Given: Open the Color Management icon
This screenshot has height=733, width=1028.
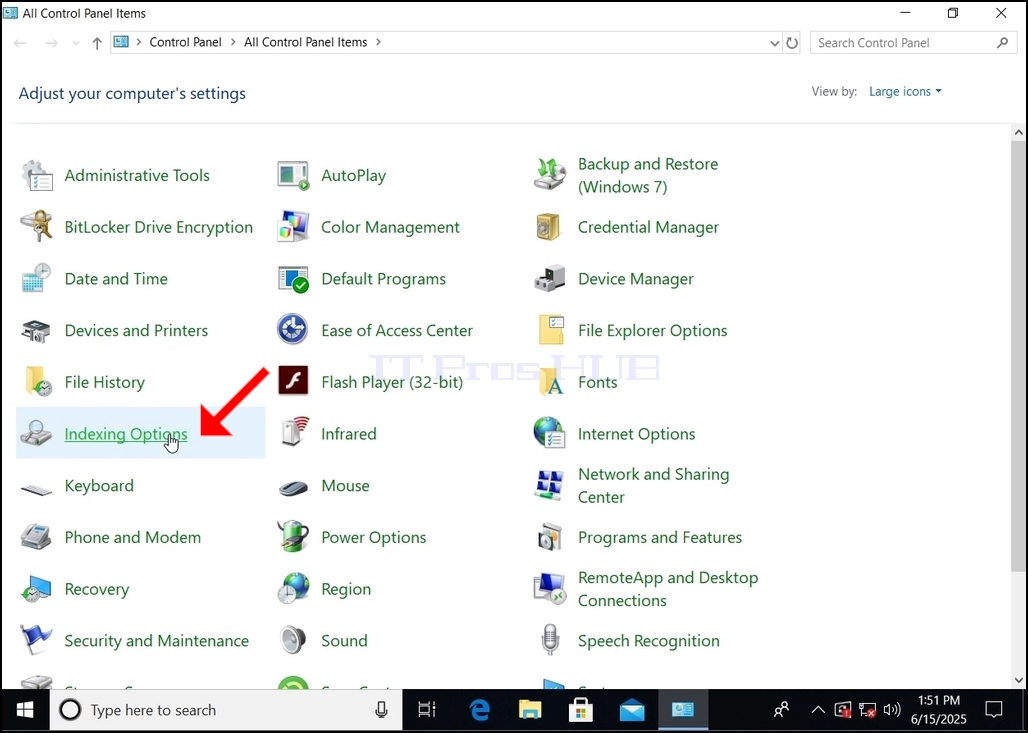Looking at the screenshot, I should [x=293, y=227].
